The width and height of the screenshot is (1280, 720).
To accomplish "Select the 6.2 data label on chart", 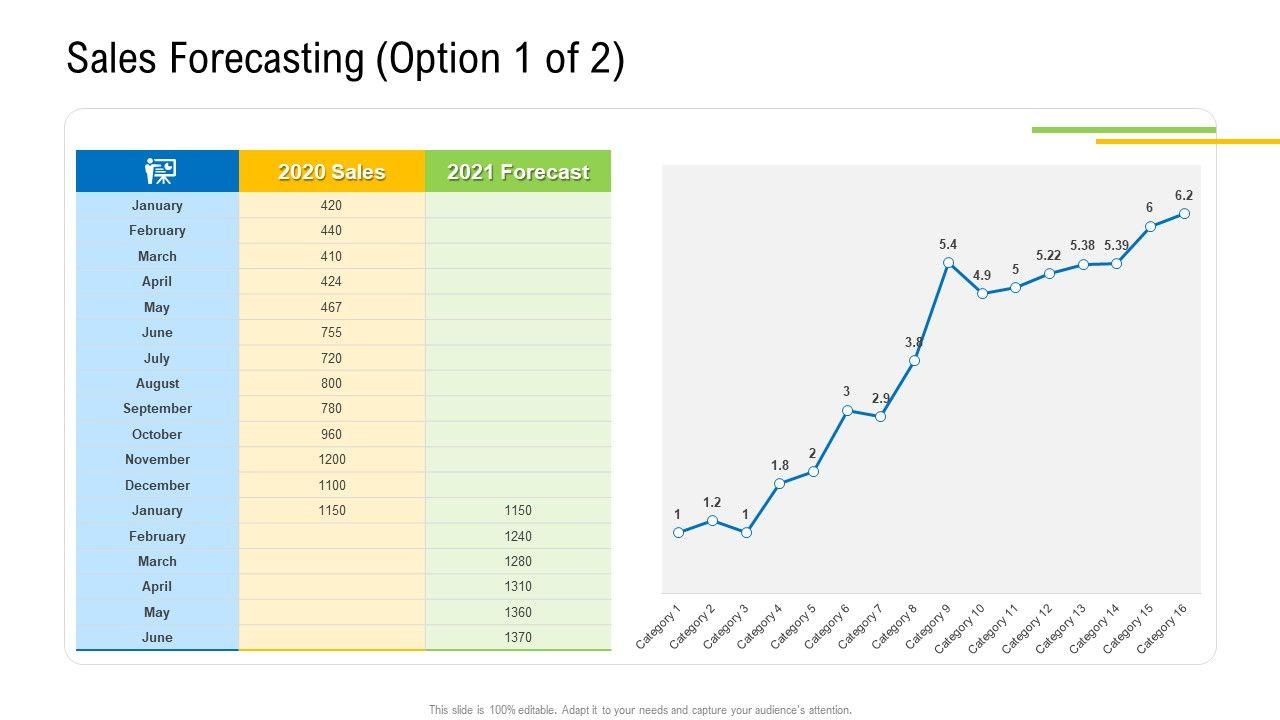I will pos(1184,196).
